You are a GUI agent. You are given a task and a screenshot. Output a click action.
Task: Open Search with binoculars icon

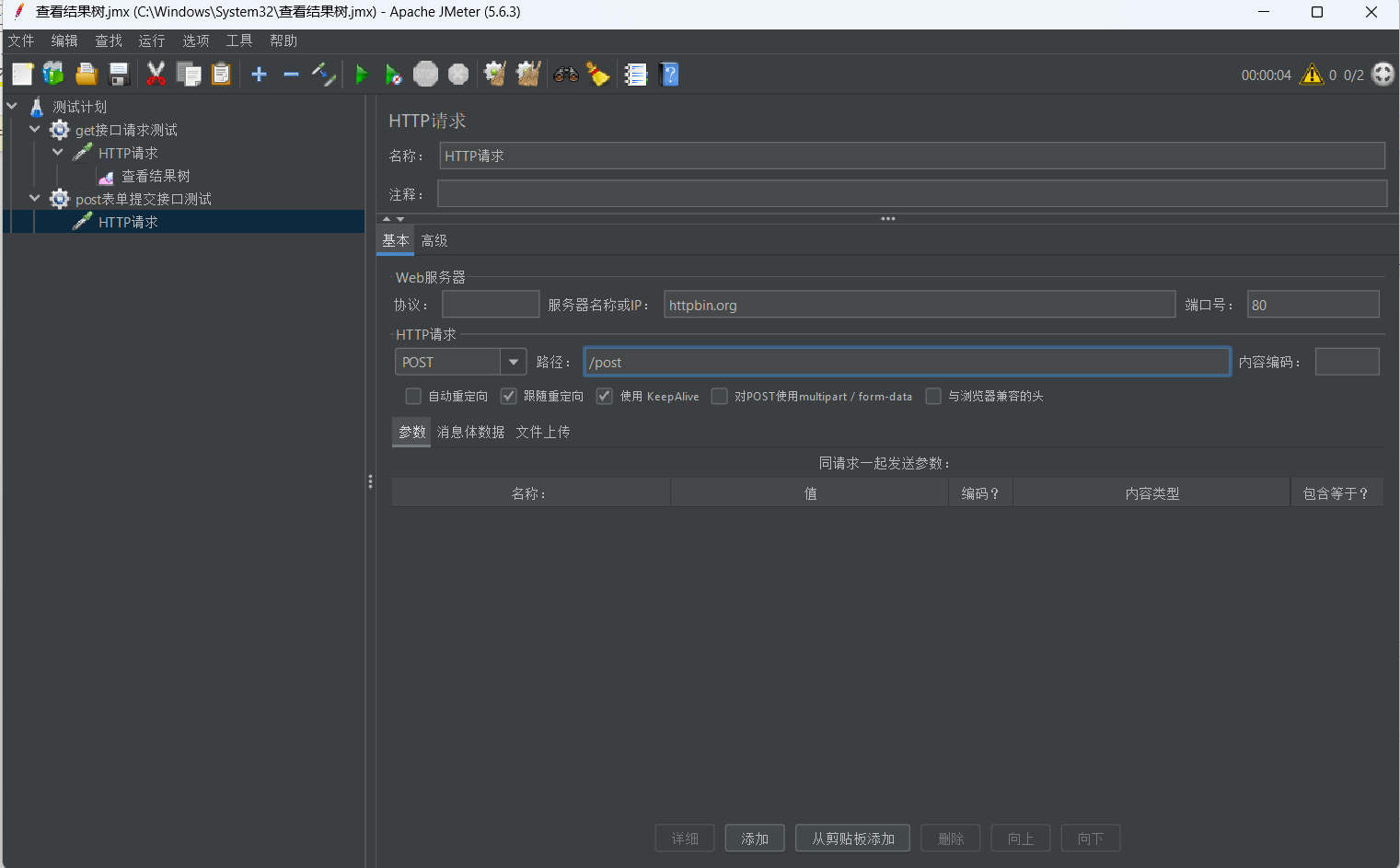point(566,75)
